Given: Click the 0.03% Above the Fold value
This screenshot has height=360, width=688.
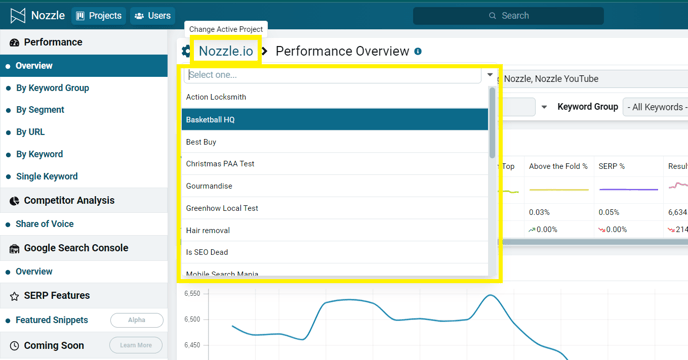Looking at the screenshot, I should point(539,212).
